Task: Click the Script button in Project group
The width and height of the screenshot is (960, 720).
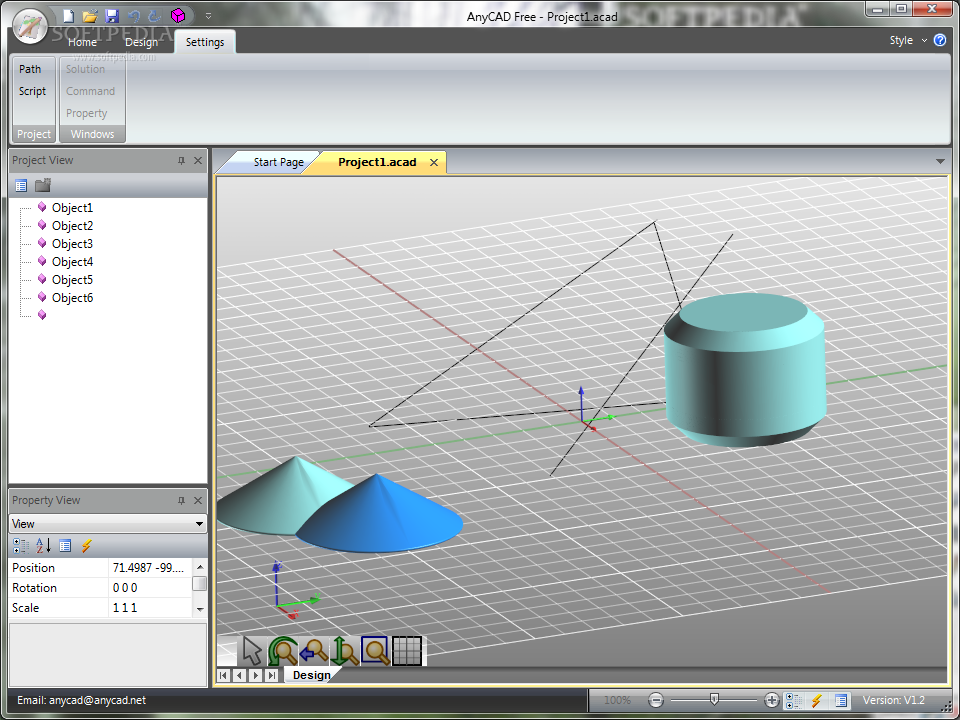Action: pyautogui.click(x=32, y=91)
